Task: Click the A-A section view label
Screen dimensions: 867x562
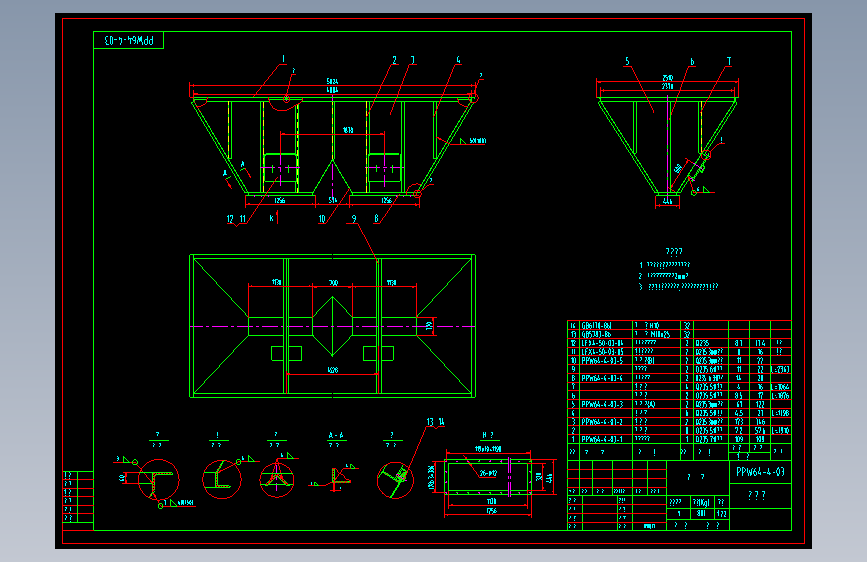Action: pyautogui.click(x=336, y=435)
